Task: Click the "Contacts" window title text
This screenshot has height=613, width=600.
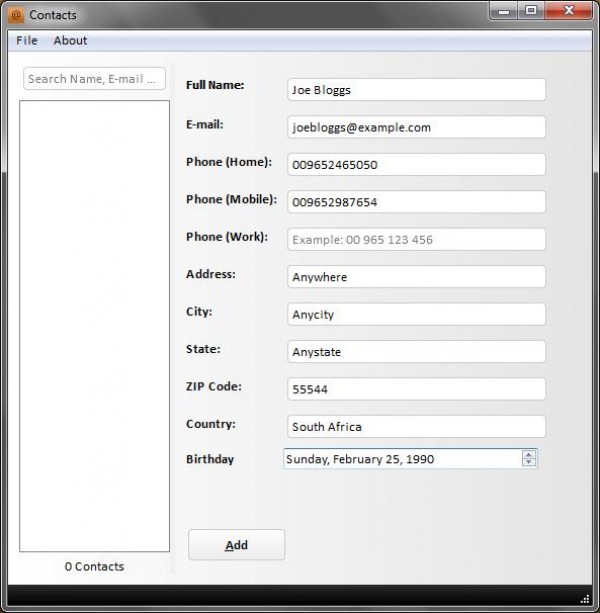Action: pos(53,15)
